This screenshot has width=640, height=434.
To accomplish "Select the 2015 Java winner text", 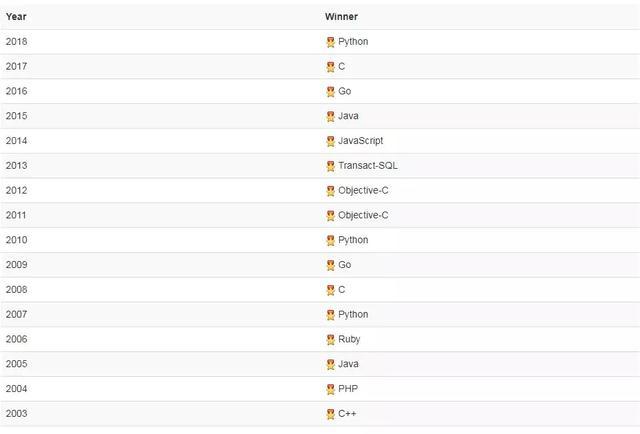I will 348,116.
